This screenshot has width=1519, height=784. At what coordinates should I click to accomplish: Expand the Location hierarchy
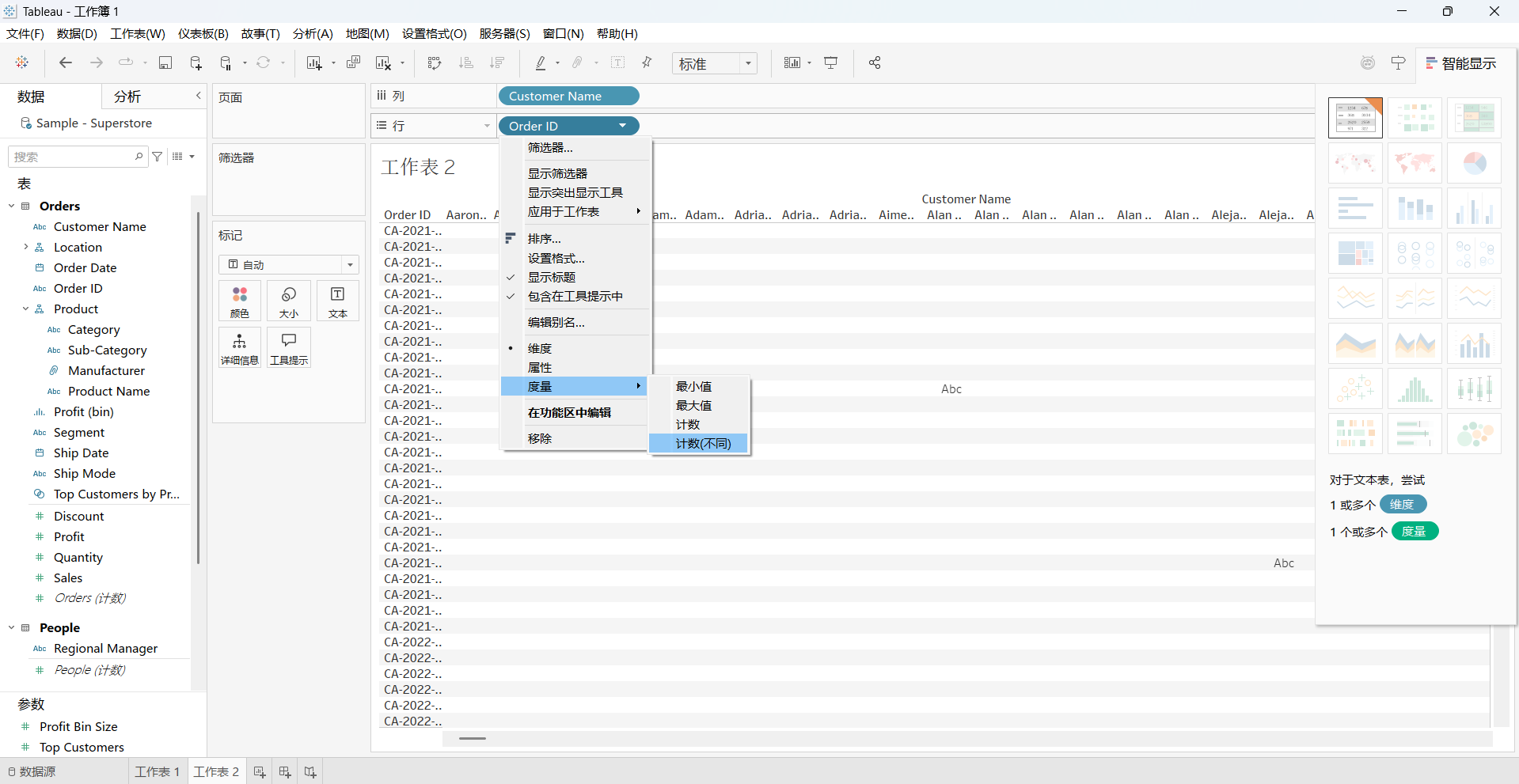click(x=25, y=247)
